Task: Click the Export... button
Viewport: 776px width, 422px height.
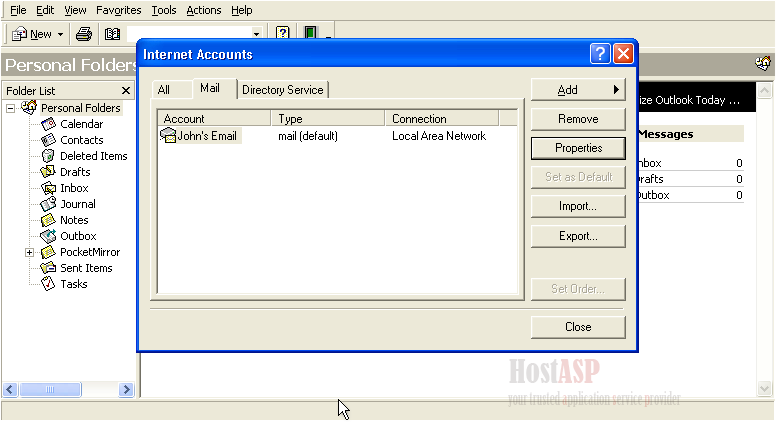Action: click(578, 236)
